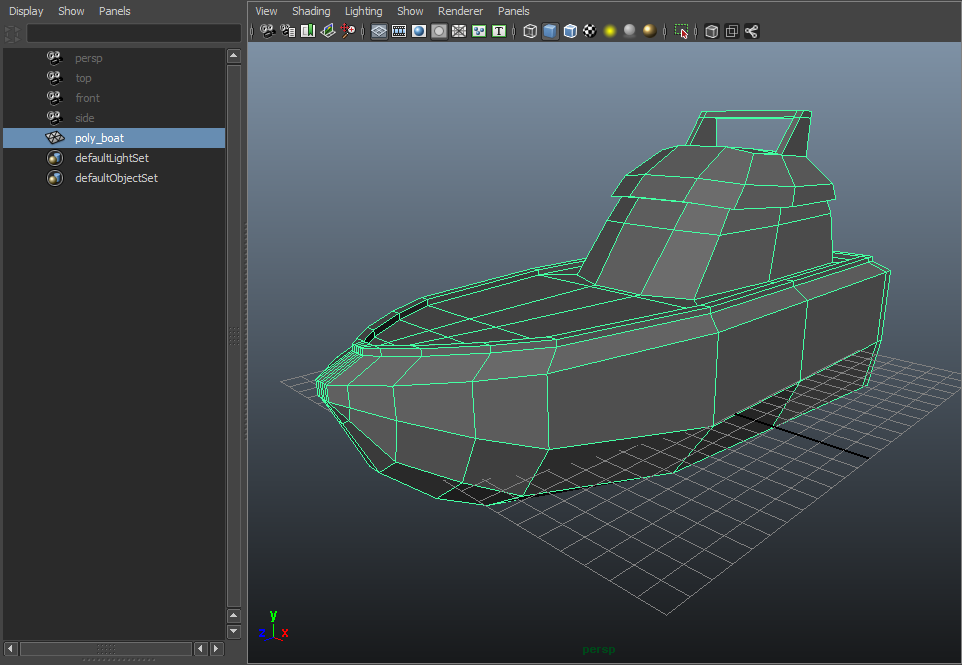Click the Outliner search text field
962x665 pixels.
133,33
